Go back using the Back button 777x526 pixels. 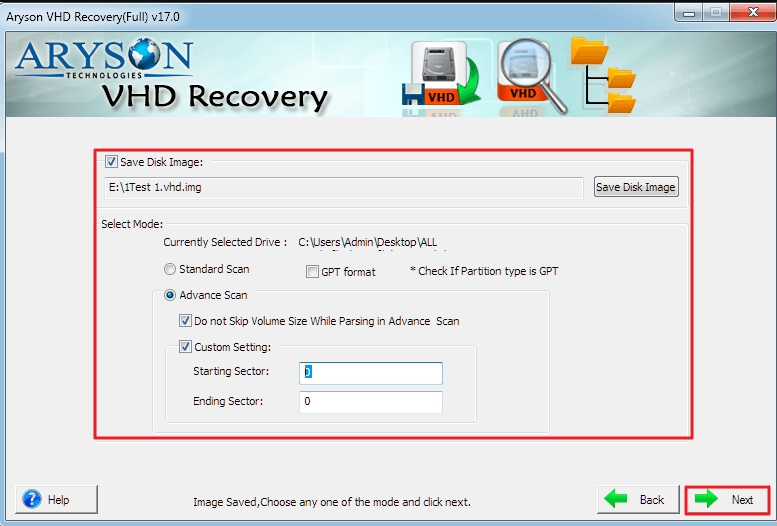[x=638, y=499]
